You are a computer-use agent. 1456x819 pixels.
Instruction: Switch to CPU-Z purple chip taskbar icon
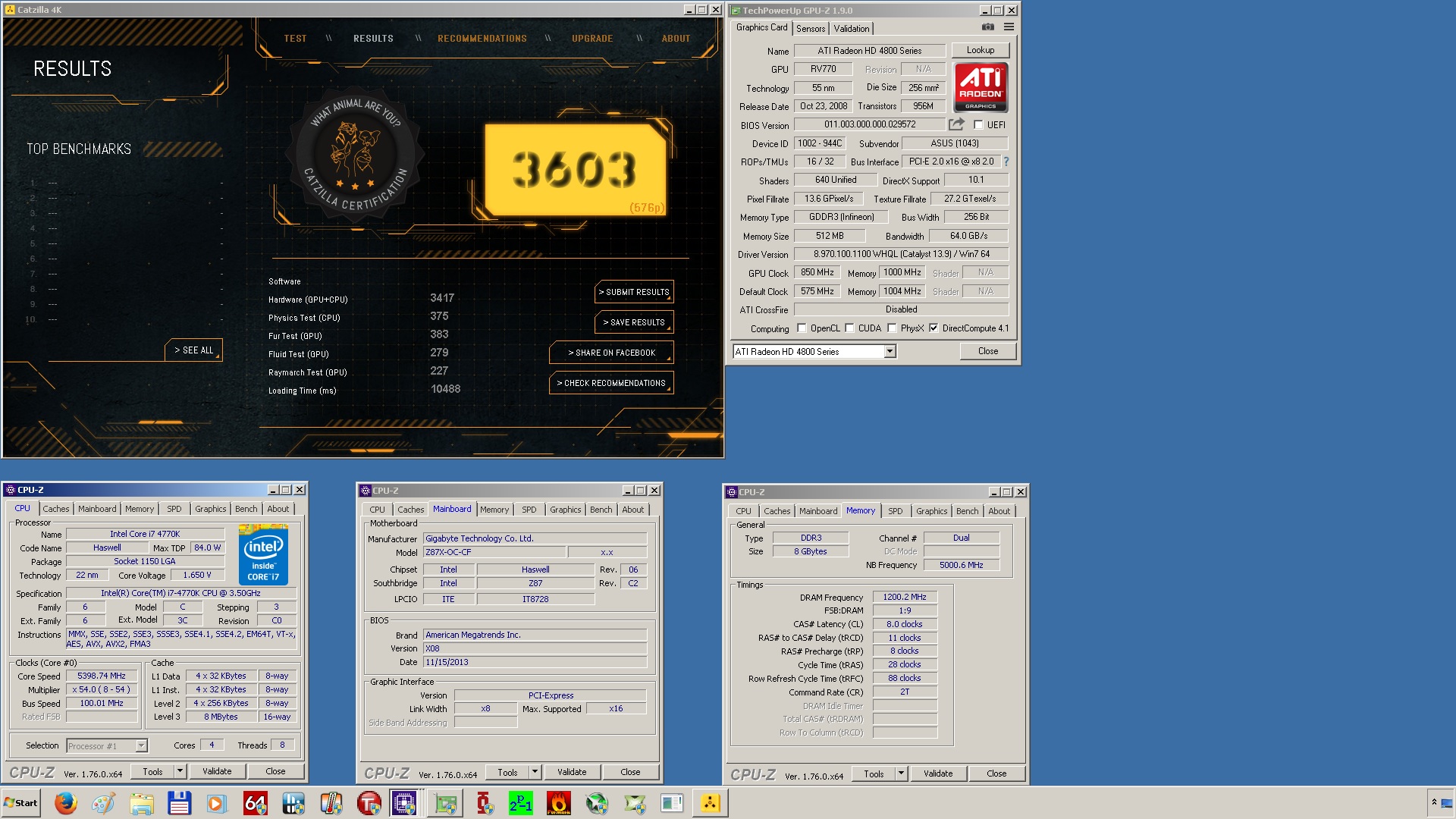[404, 802]
